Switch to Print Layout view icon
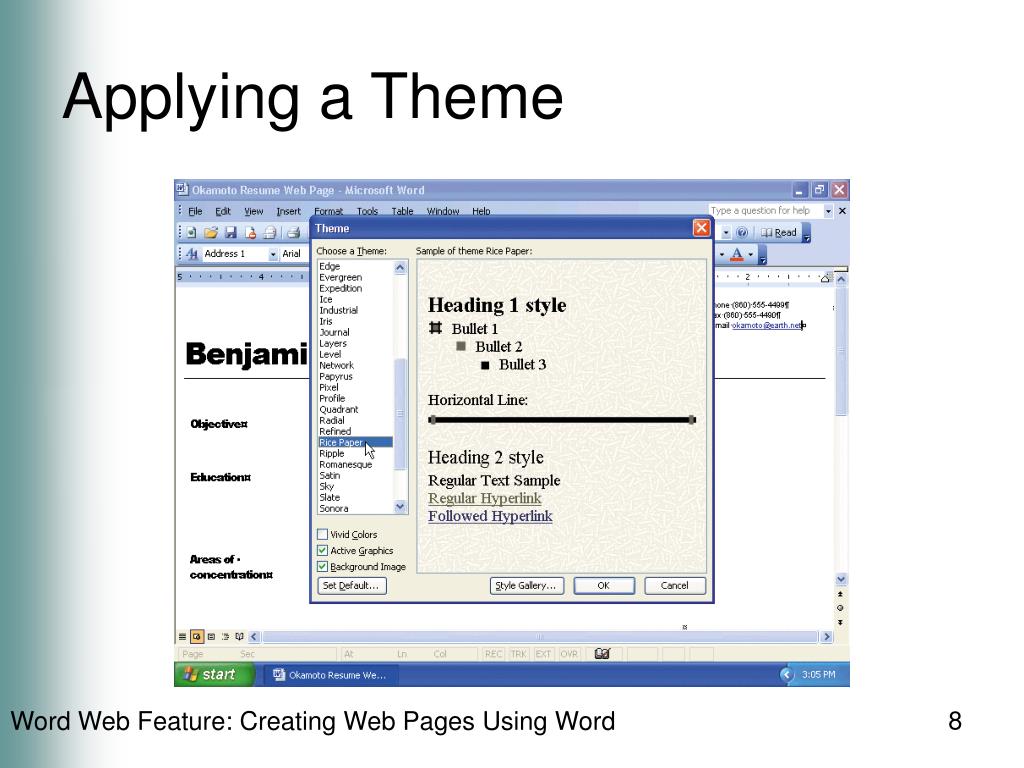This screenshot has height=768, width=1024. (211, 636)
